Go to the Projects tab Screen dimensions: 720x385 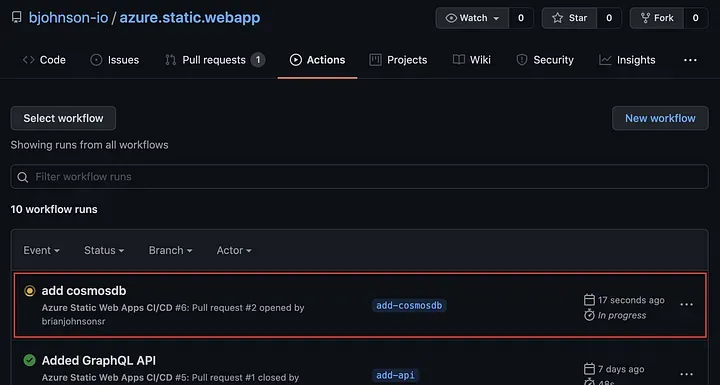(x=398, y=60)
